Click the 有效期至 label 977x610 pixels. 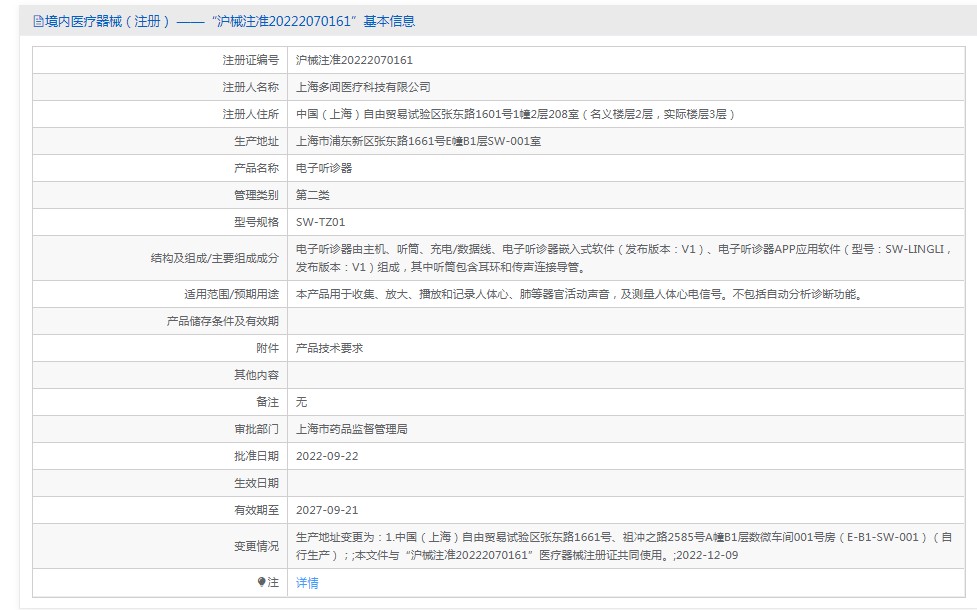tap(256, 510)
